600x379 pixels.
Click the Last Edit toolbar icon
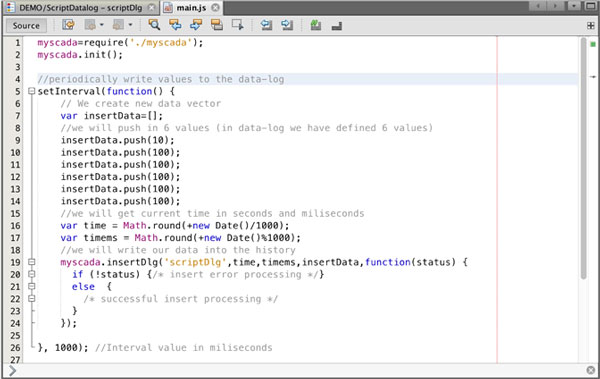68,25
